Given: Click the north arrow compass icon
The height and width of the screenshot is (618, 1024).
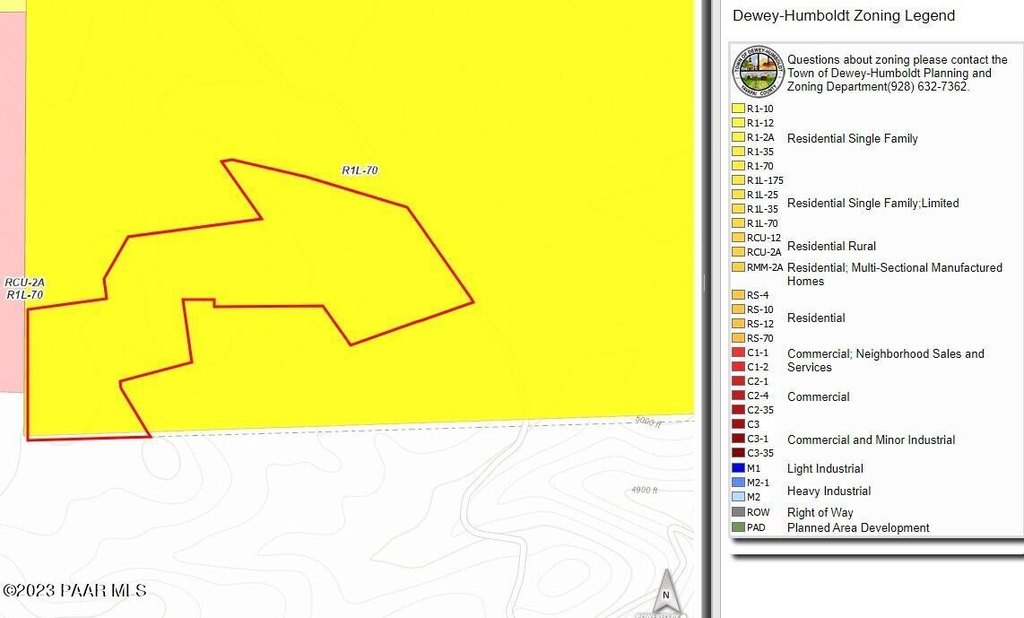Looking at the screenshot, I should pyautogui.click(x=665, y=592).
